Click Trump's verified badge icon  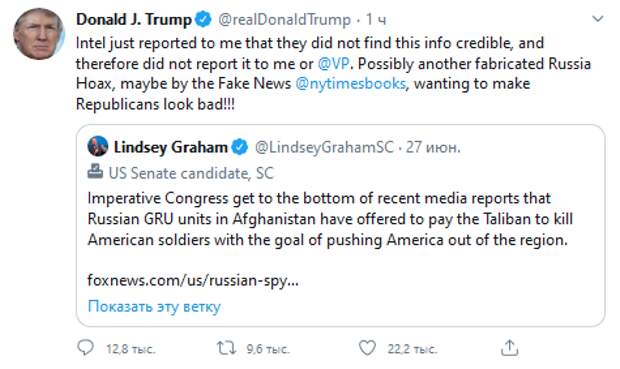204,19
